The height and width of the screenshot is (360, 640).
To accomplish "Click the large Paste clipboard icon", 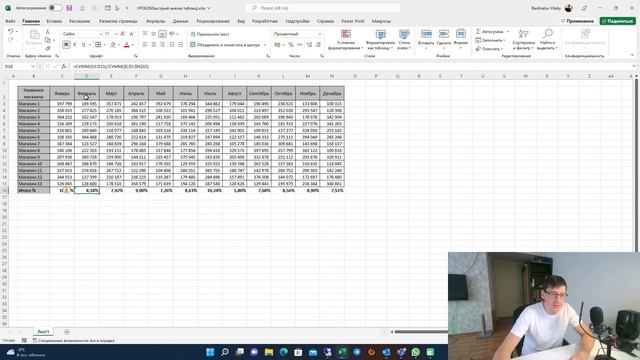I will click(x=34, y=35).
